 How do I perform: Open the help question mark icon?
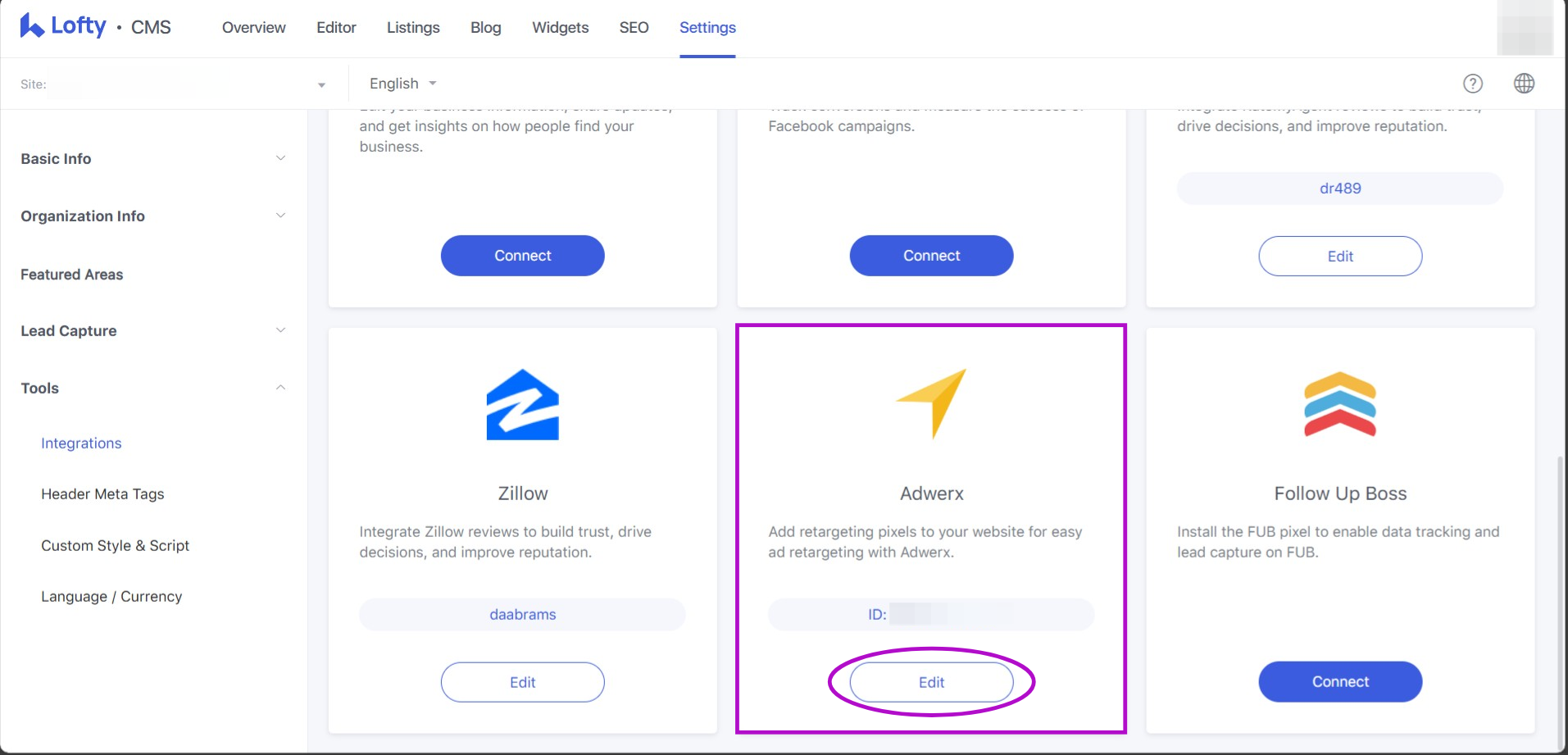click(1472, 84)
